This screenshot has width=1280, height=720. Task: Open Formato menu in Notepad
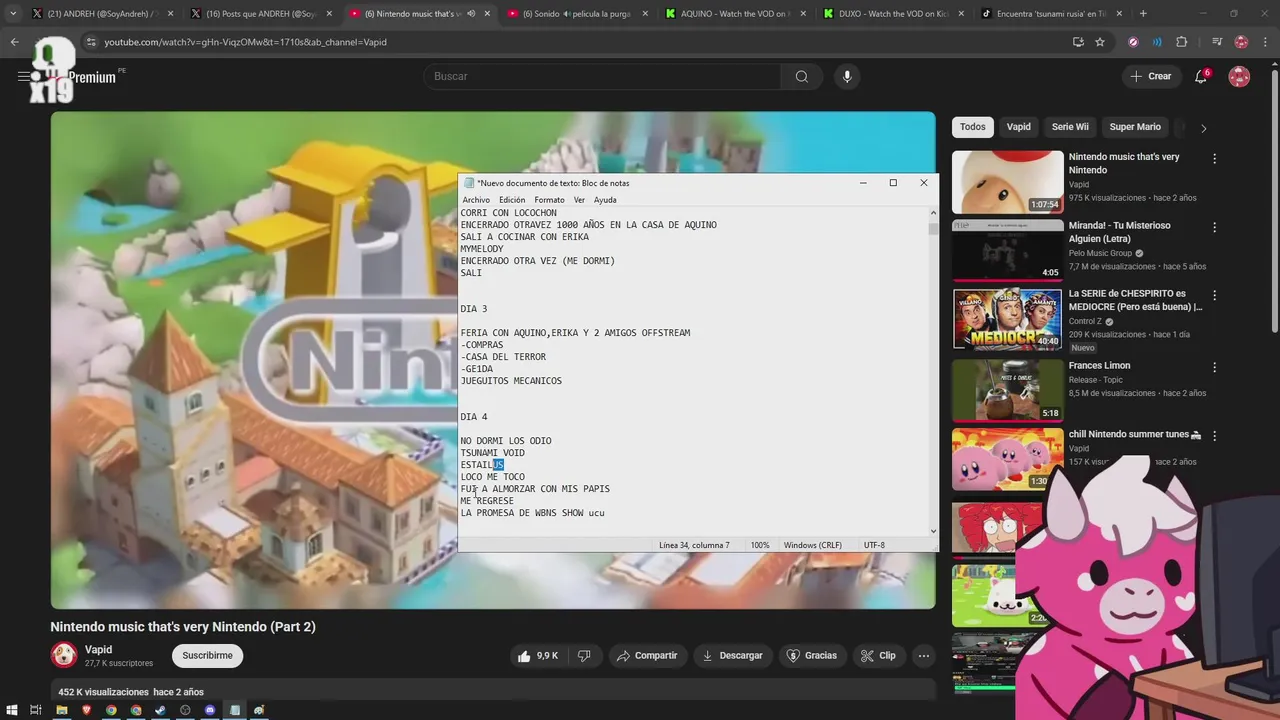pyautogui.click(x=549, y=200)
